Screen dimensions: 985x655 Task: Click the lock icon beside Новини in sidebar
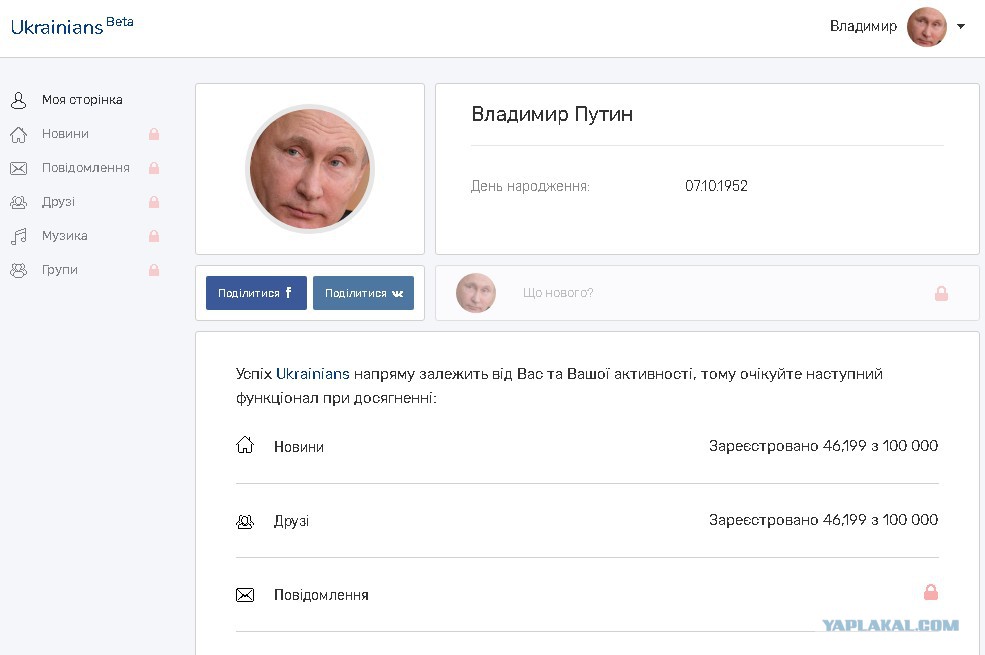click(x=154, y=134)
